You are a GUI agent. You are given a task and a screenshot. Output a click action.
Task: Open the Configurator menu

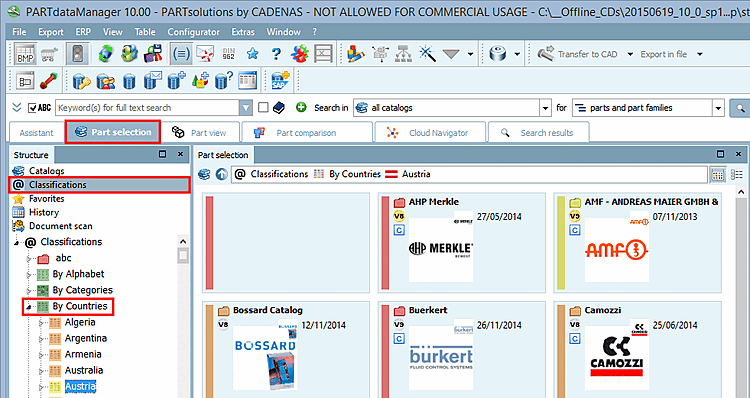click(x=193, y=32)
